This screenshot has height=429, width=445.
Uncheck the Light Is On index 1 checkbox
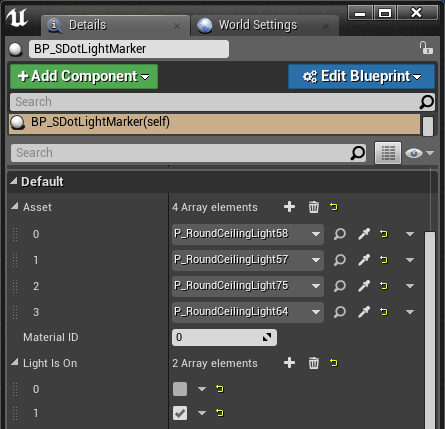pyautogui.click(x=180, y=413)
